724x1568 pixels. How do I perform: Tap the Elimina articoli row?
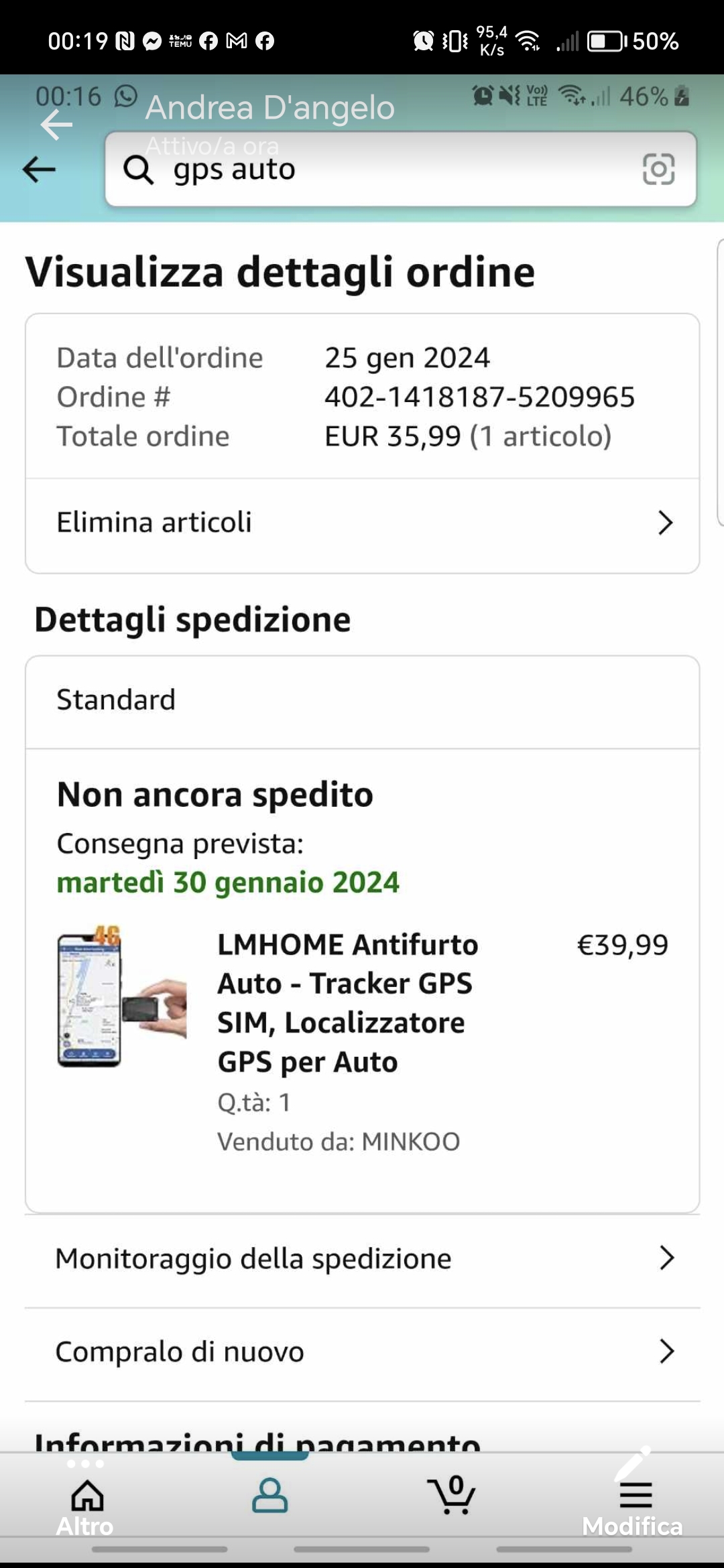point(268,523)
